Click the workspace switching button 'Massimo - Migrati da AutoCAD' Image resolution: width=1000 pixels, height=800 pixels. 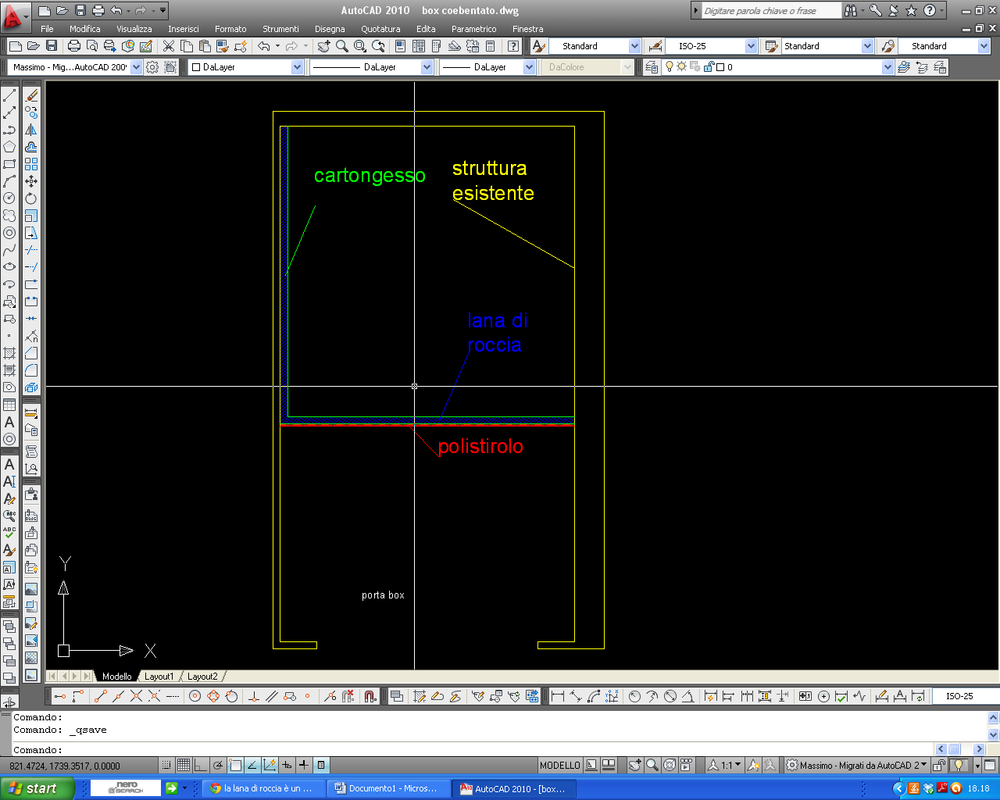pos(857,765)
